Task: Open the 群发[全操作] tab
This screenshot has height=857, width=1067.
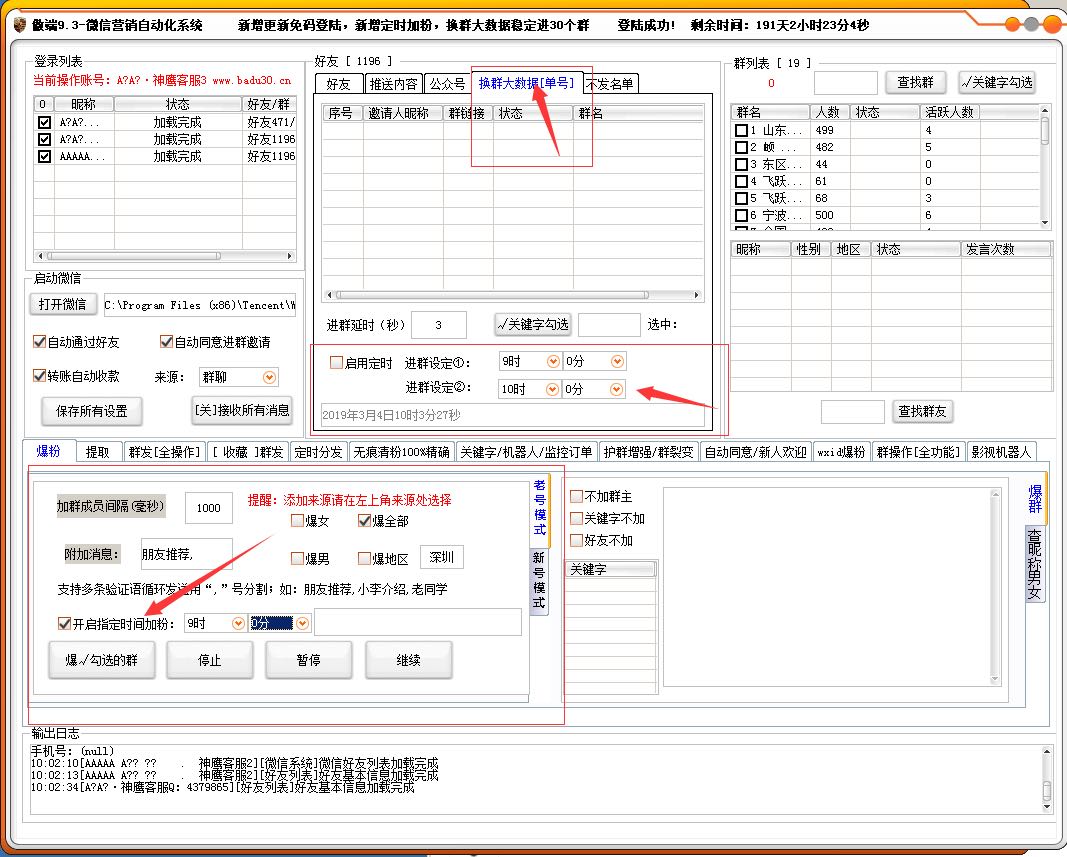Action: (165, 453)
